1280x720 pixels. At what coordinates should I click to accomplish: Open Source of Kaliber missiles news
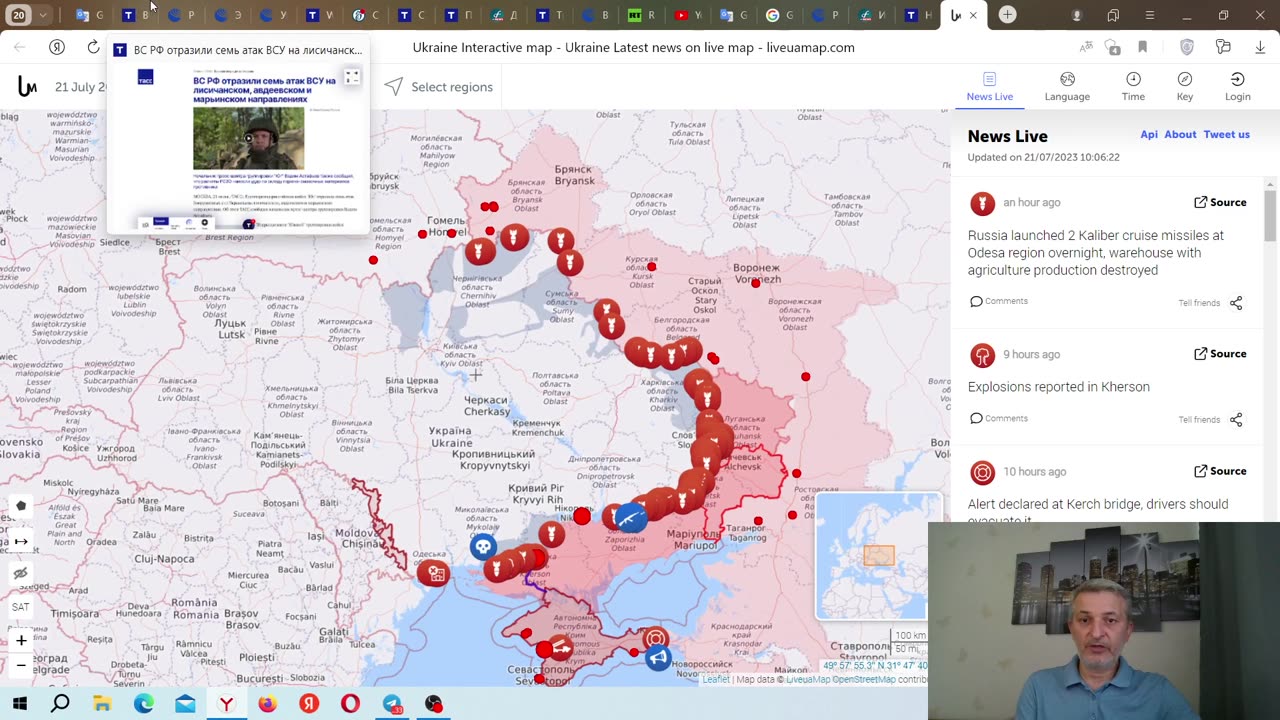pyautogui.click(x=1220, y=202)
